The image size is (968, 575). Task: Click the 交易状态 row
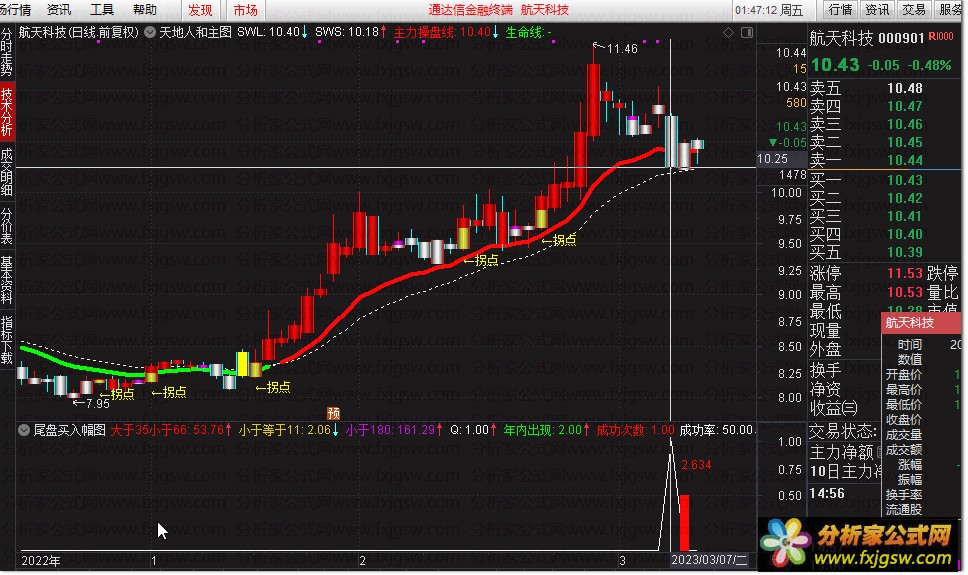pyautogui.click(x=843, y=430)
